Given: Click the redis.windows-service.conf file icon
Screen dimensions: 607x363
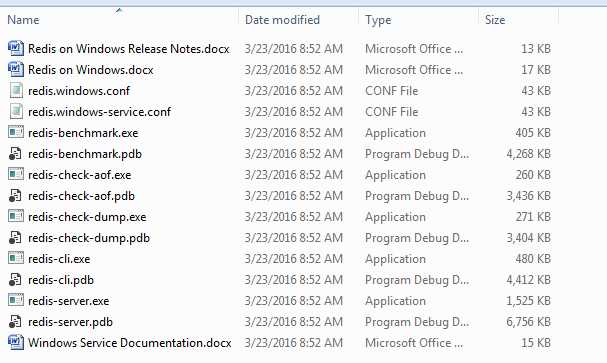Looking at the screenshot, I should click(16, 111).
